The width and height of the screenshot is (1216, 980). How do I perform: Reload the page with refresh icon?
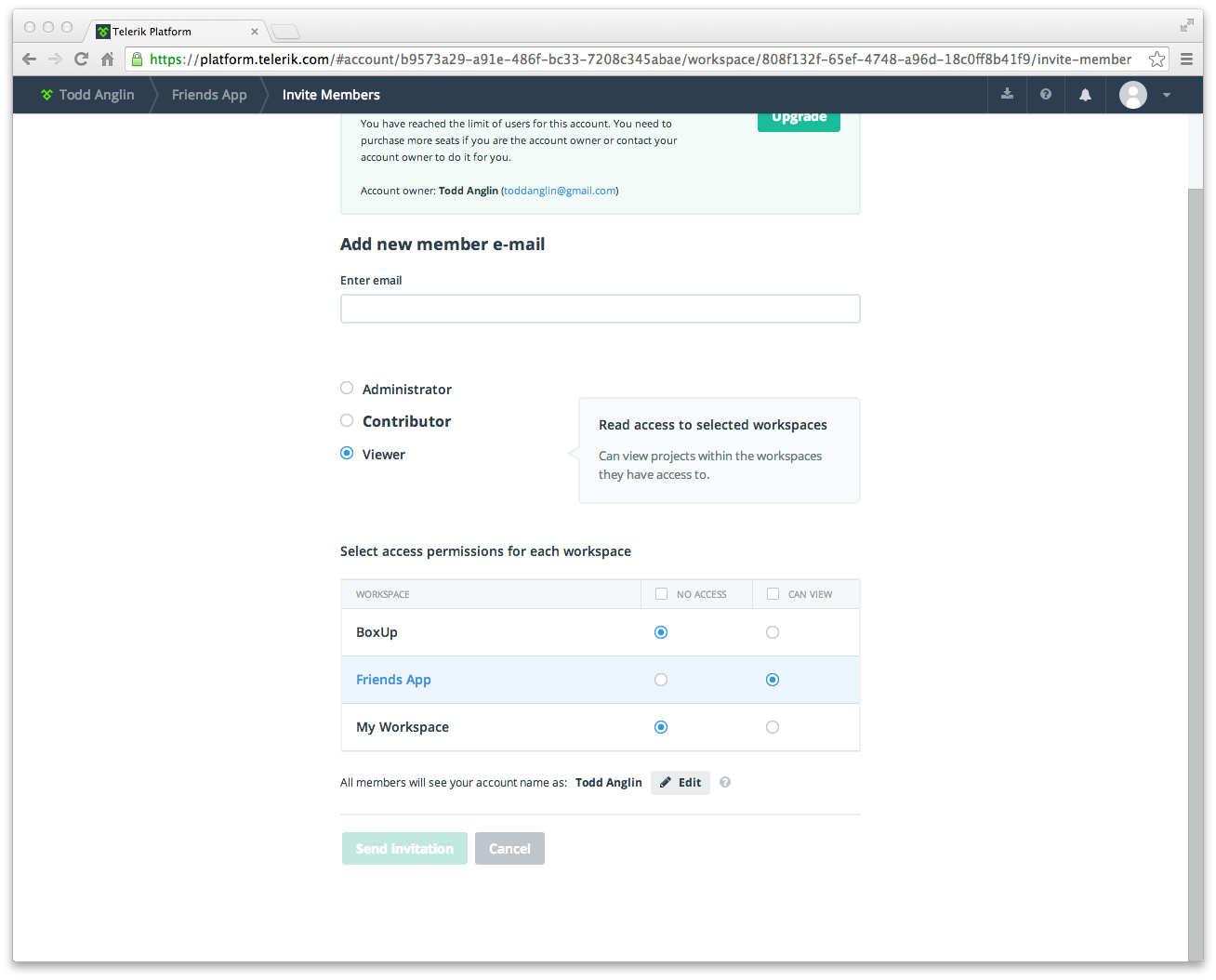point(81,60)
